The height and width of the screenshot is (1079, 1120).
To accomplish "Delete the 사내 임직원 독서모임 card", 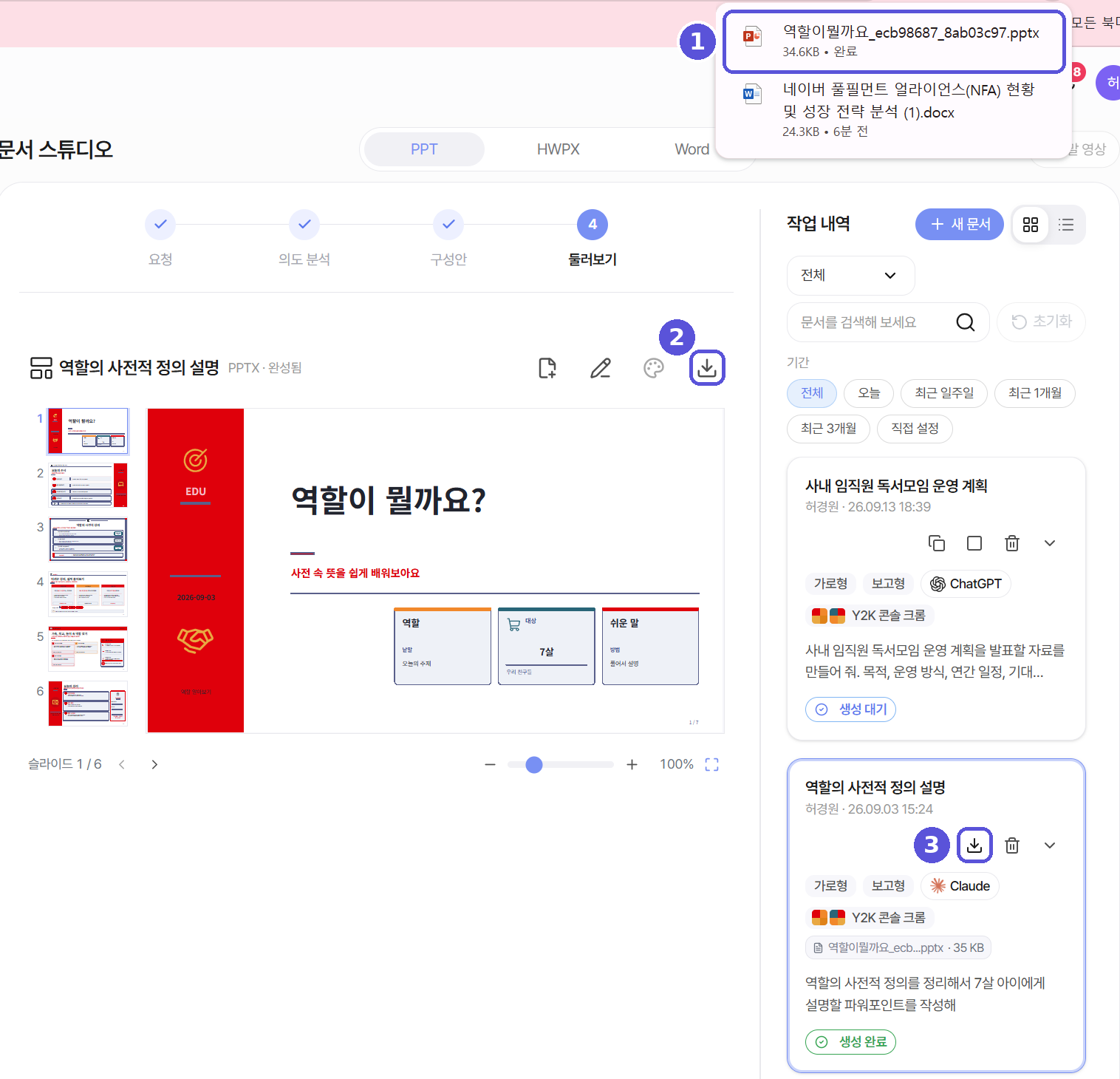I will [x=1012, y=543].
